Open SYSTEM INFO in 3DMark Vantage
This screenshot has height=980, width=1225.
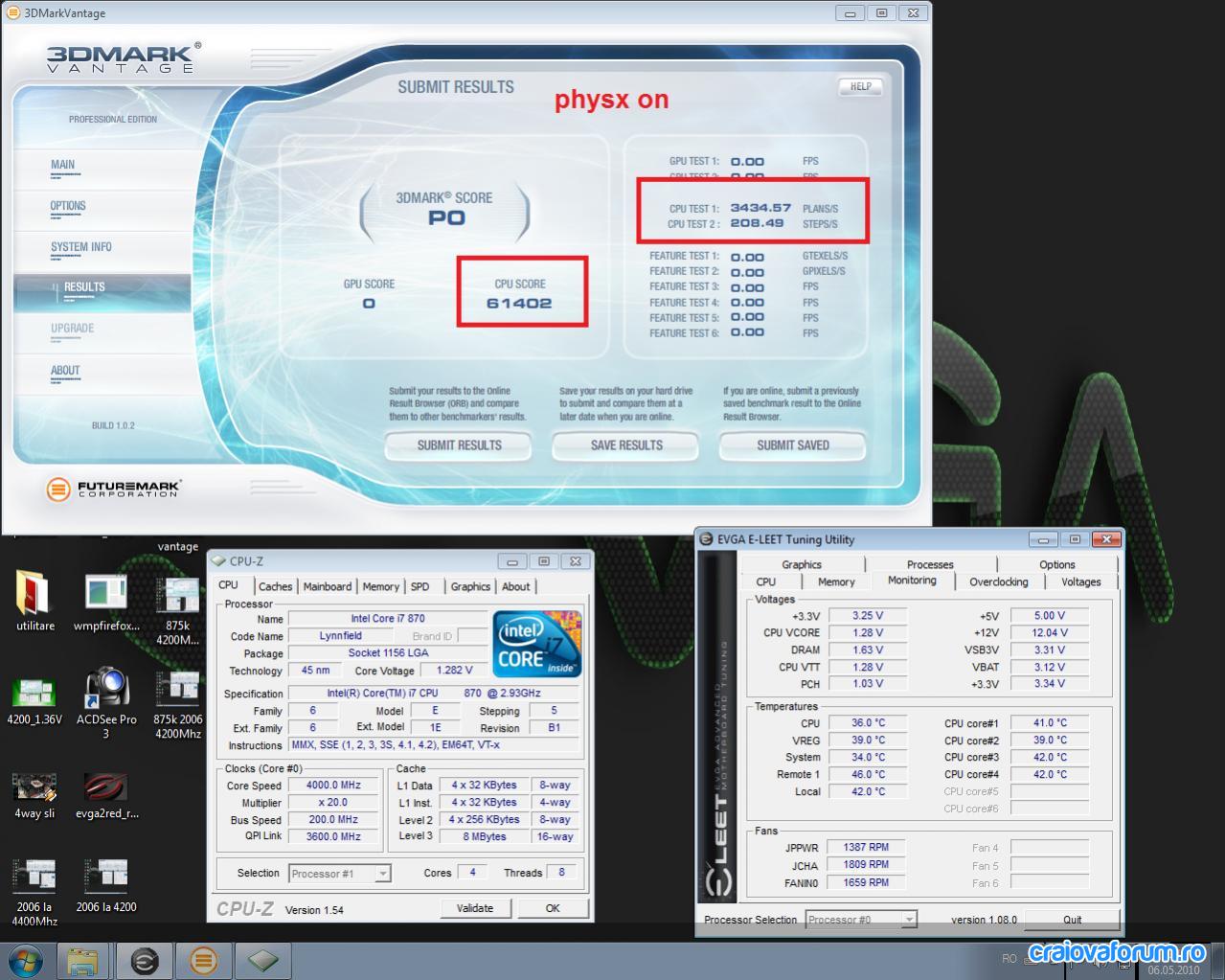click(81, 247)
